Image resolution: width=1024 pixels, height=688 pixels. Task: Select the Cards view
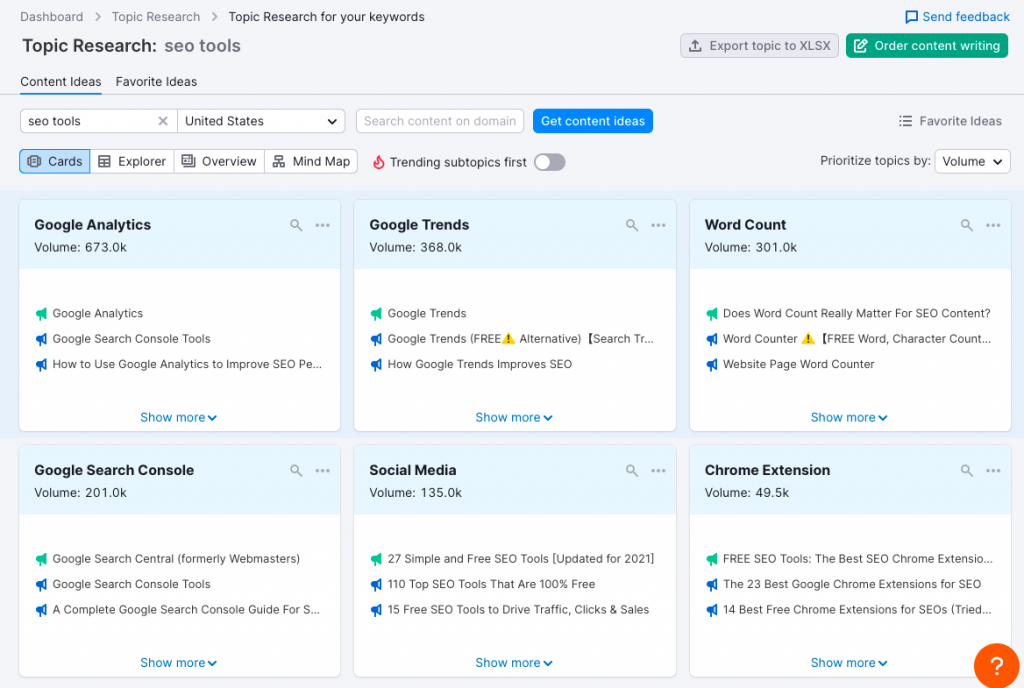[54, 161]
